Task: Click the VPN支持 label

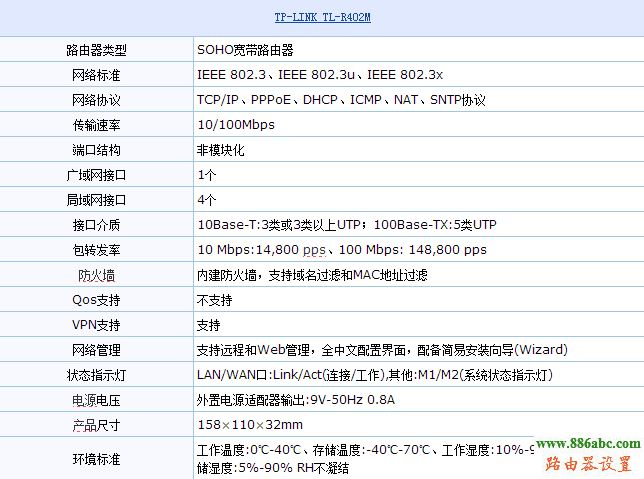Action: (x=97, y=325)
